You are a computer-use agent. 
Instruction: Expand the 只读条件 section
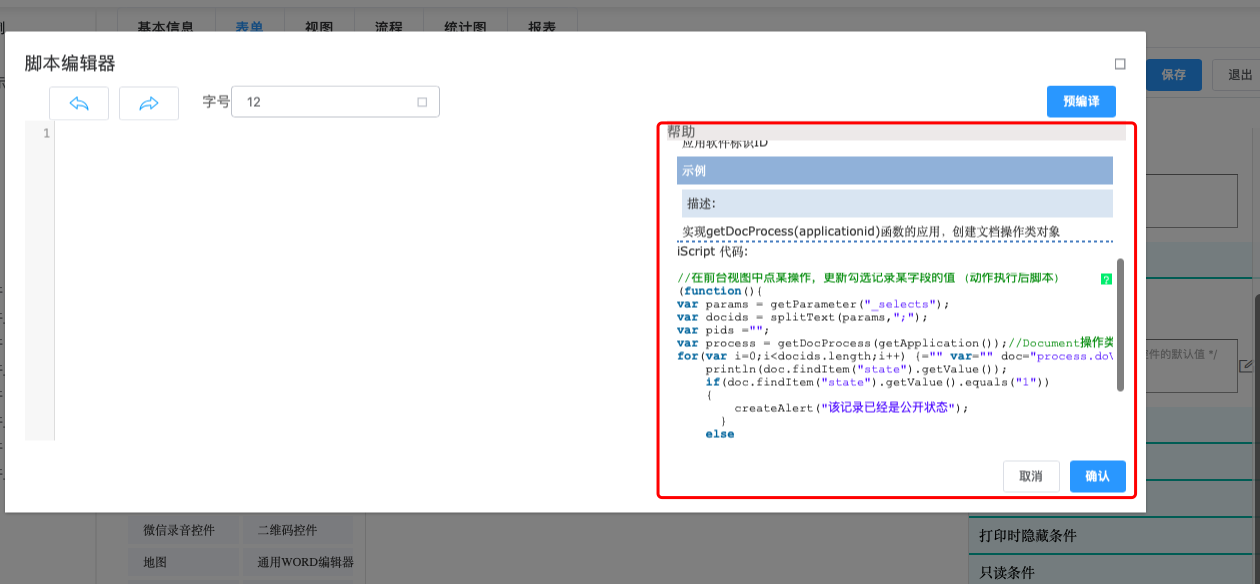tap(1006, 572)
